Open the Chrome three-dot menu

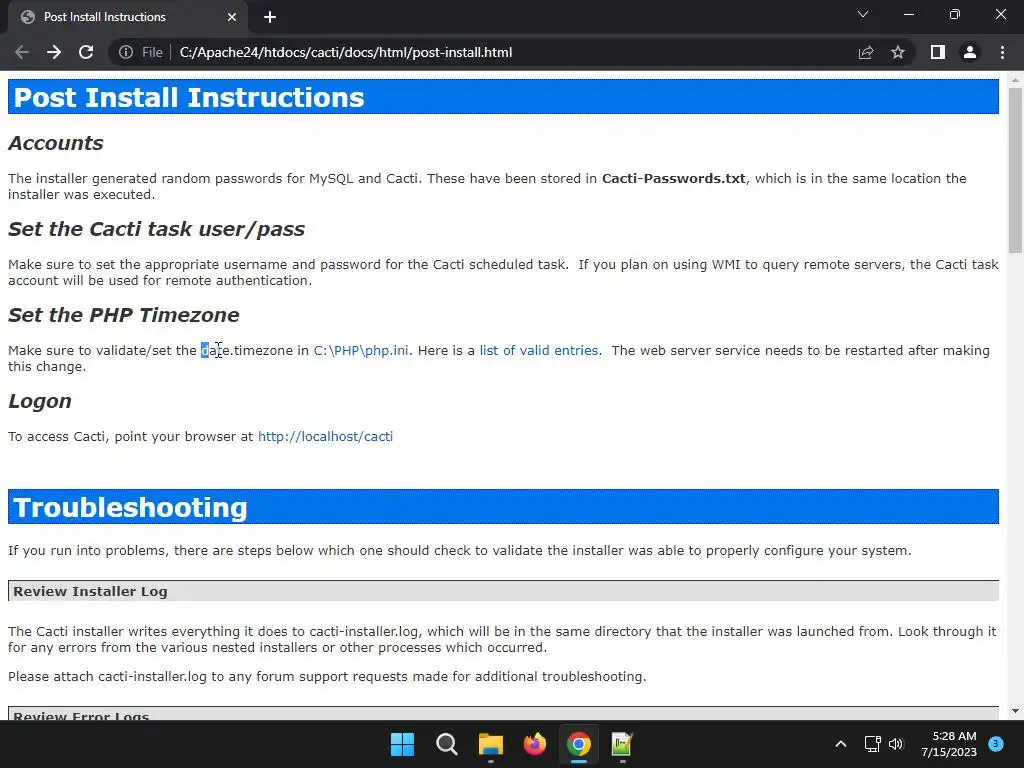click(1002, 52)
